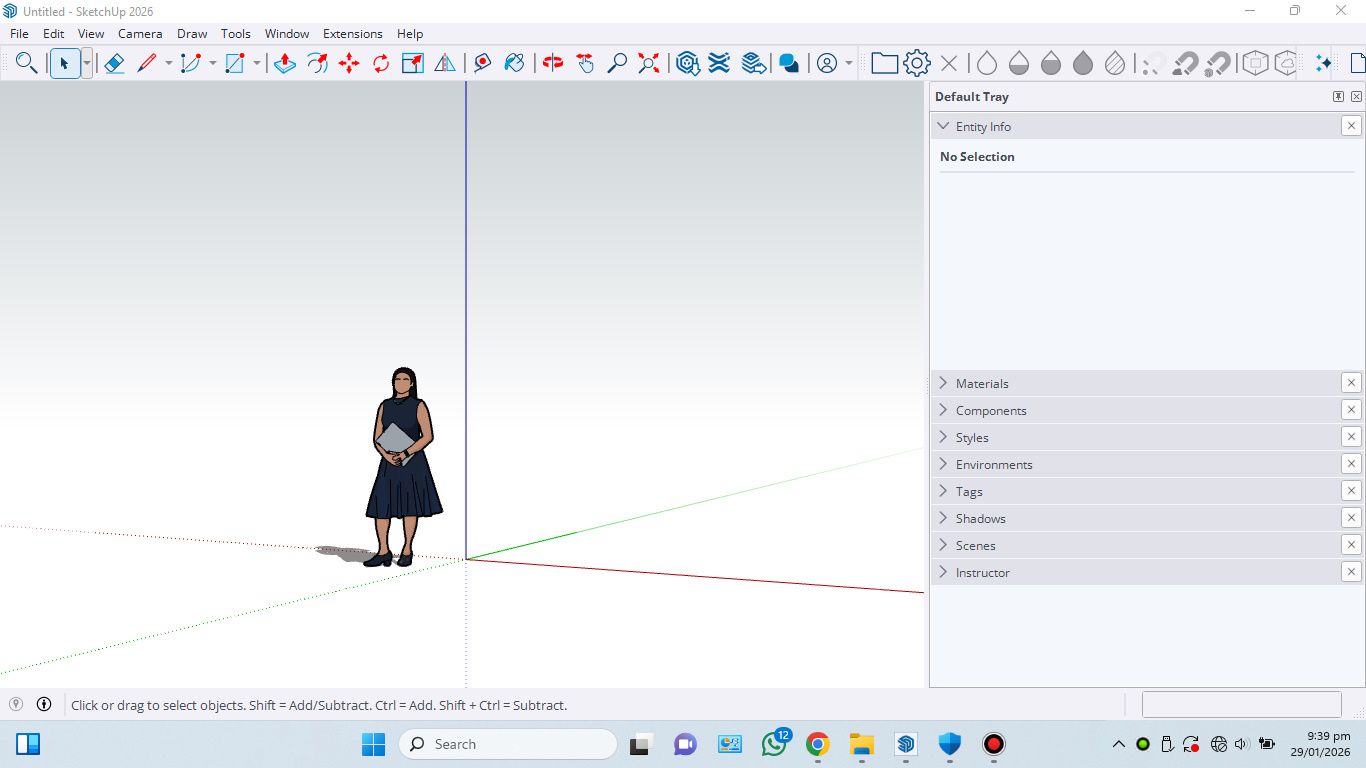
Task: Click the geo-location pin in status bar
Action: 16,704
